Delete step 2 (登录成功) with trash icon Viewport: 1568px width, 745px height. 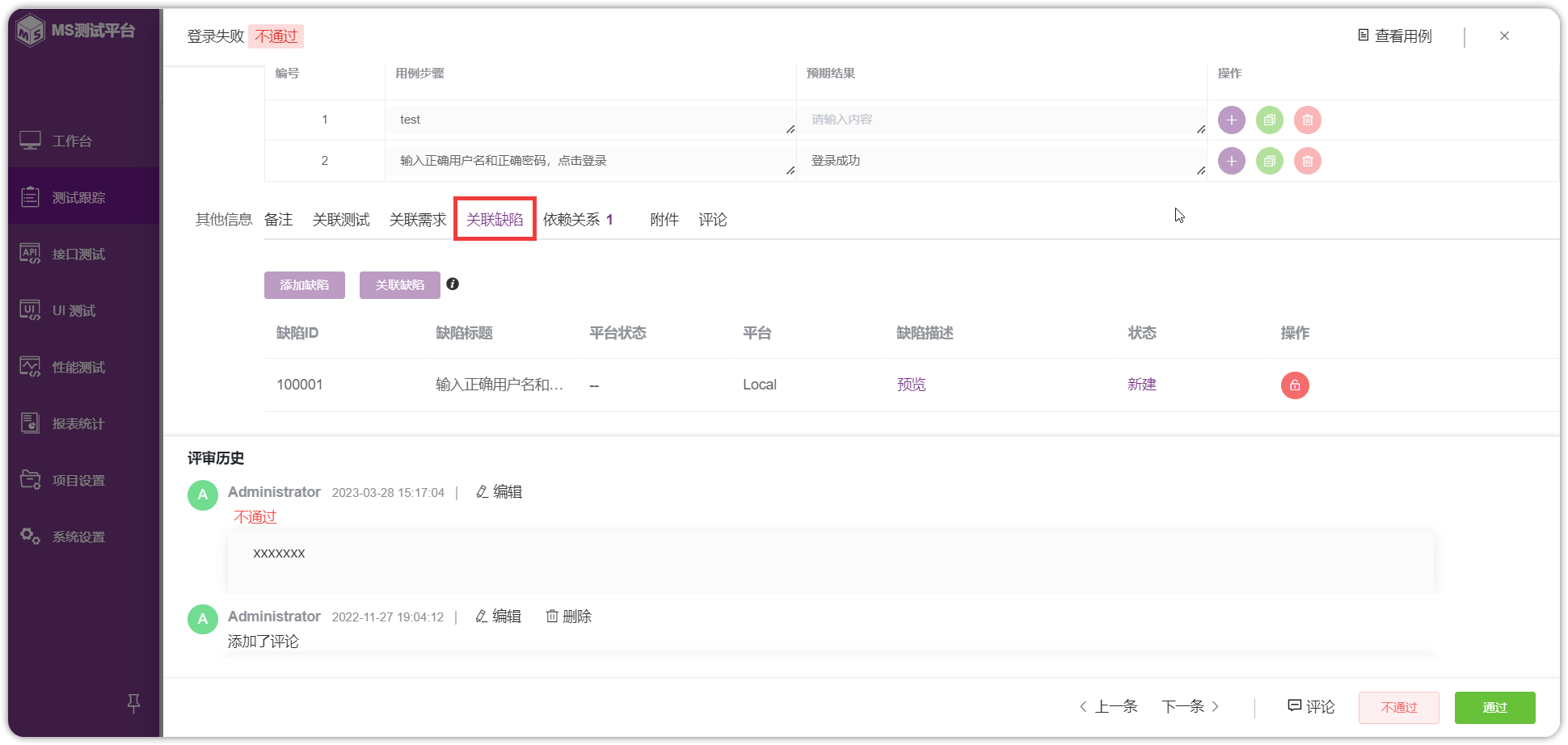(x=1307, y=161)
